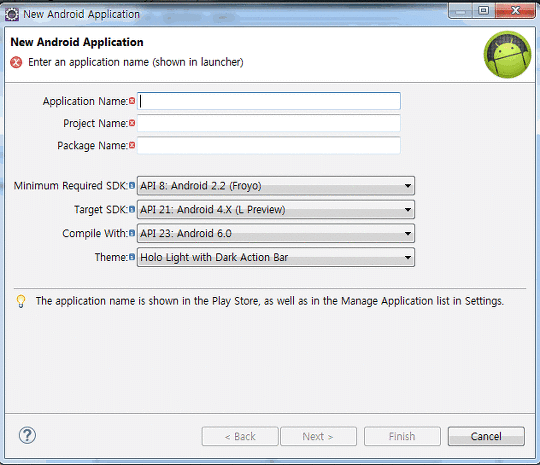Click the "Compile With:" label
Viewport: 540px width, 465px height.
[95, 234]
